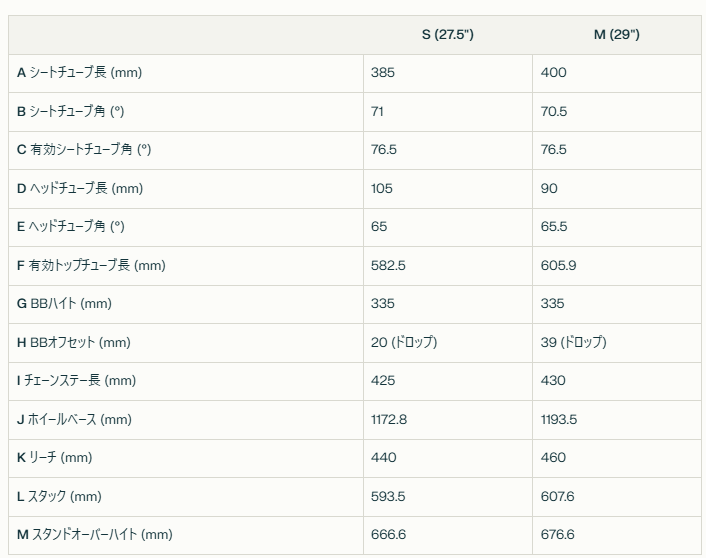
Task: Select the G BBハイト (mm) label
Action: tap(64, 304)
